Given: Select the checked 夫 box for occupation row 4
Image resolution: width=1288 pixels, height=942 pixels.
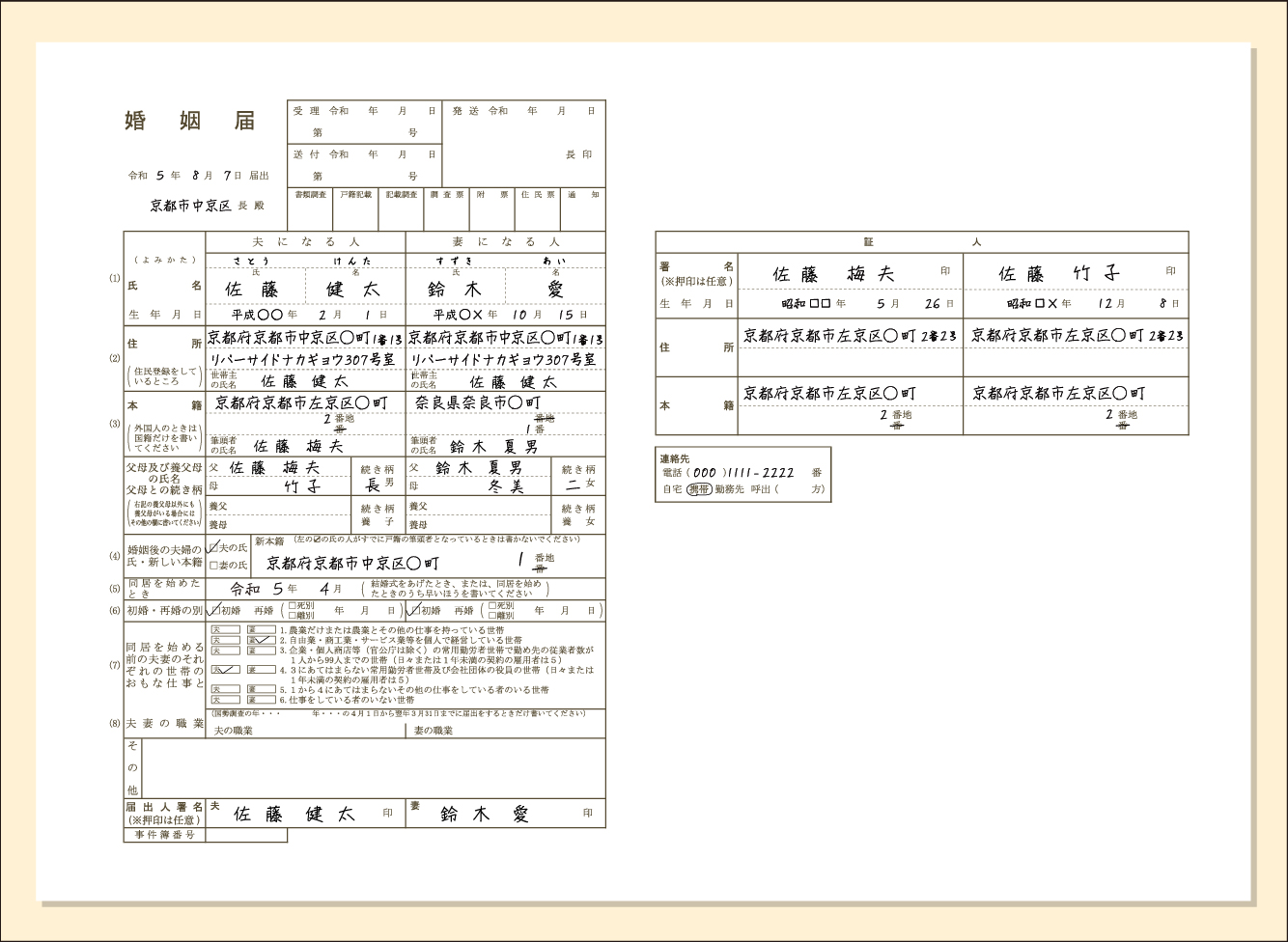Looking at the screenshot, I should coord(226,669).
